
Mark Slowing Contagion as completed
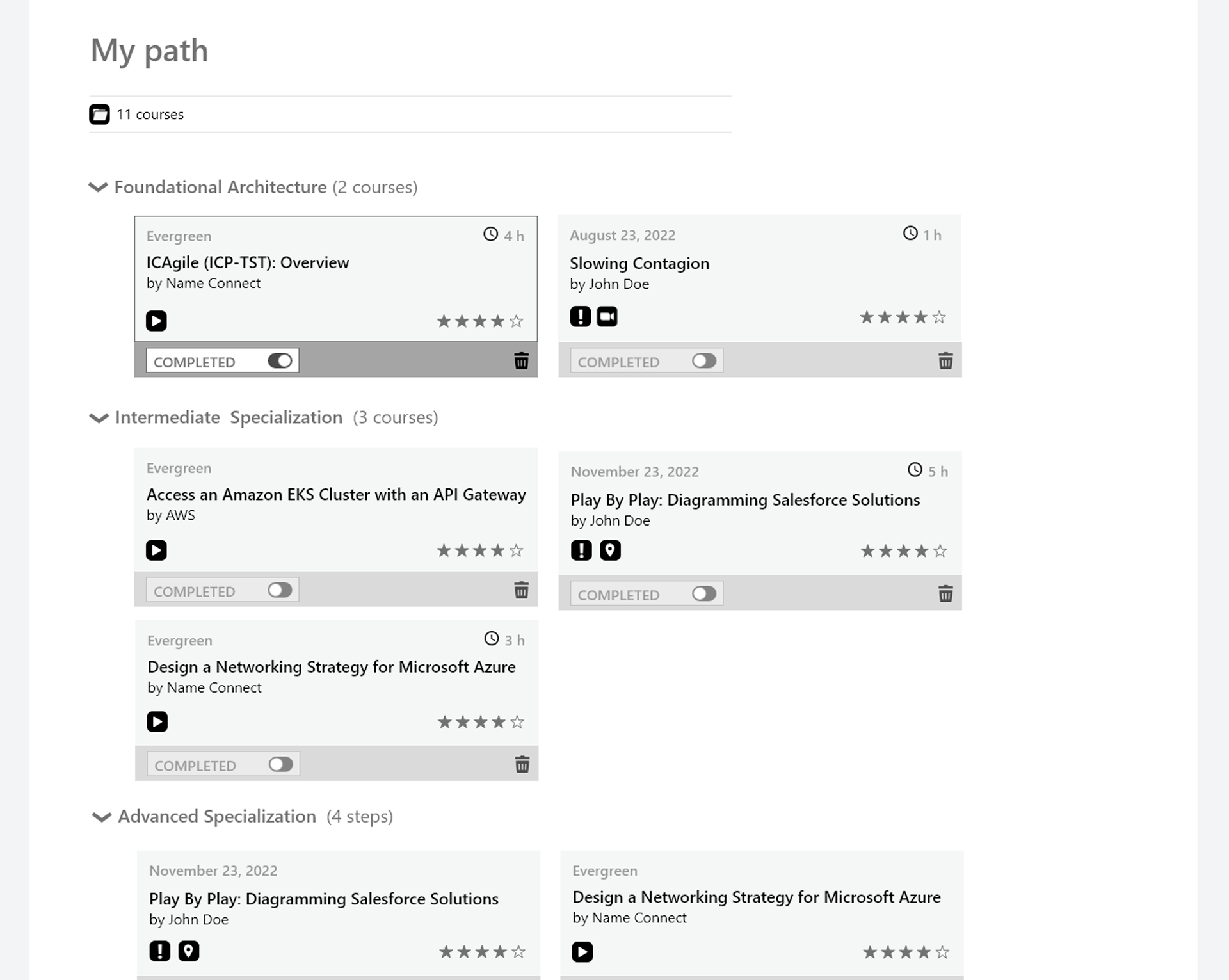(x=704, y=360)
